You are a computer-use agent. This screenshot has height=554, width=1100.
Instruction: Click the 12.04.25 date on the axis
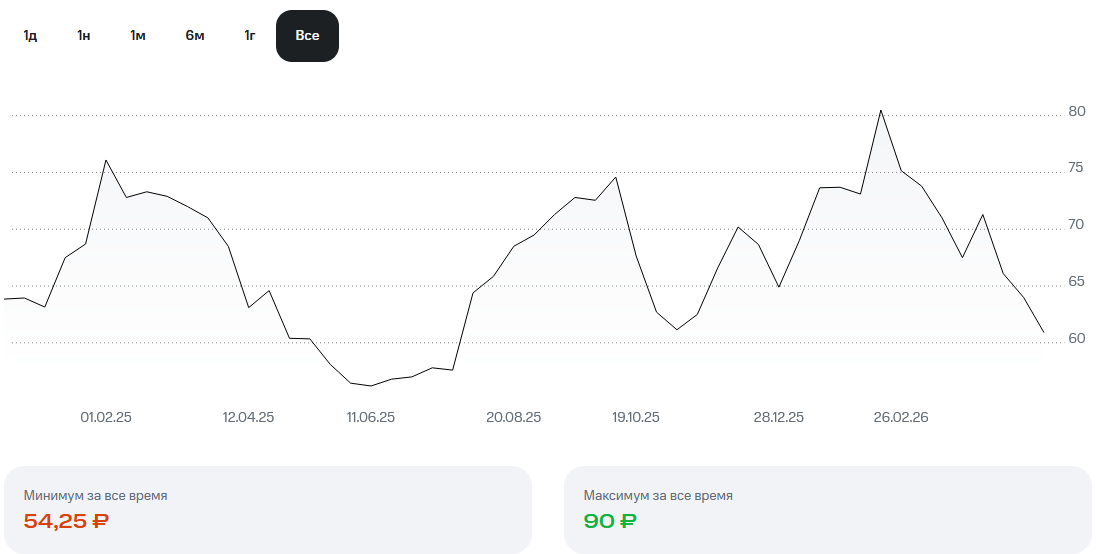(x=248, y=417)
